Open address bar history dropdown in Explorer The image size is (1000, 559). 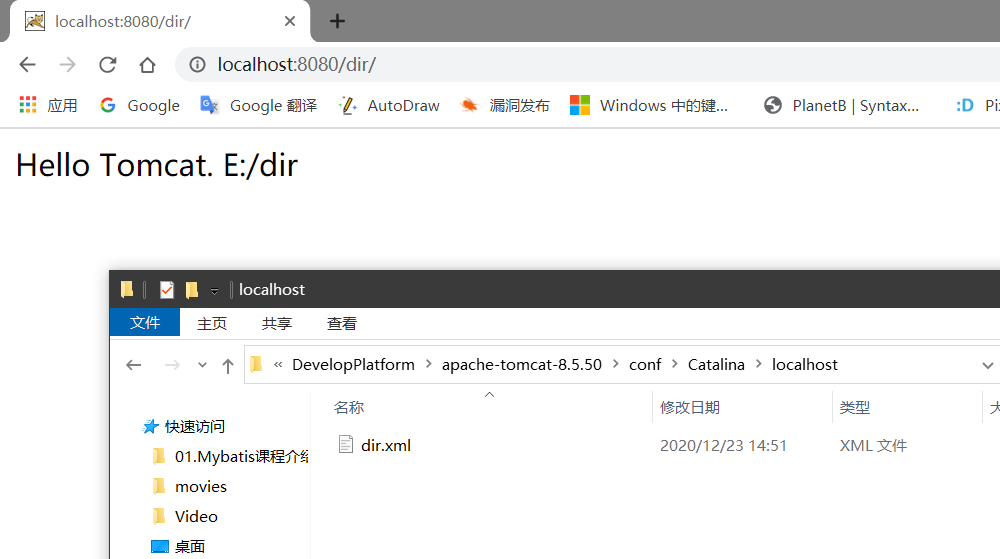click(x=987, y=366)
